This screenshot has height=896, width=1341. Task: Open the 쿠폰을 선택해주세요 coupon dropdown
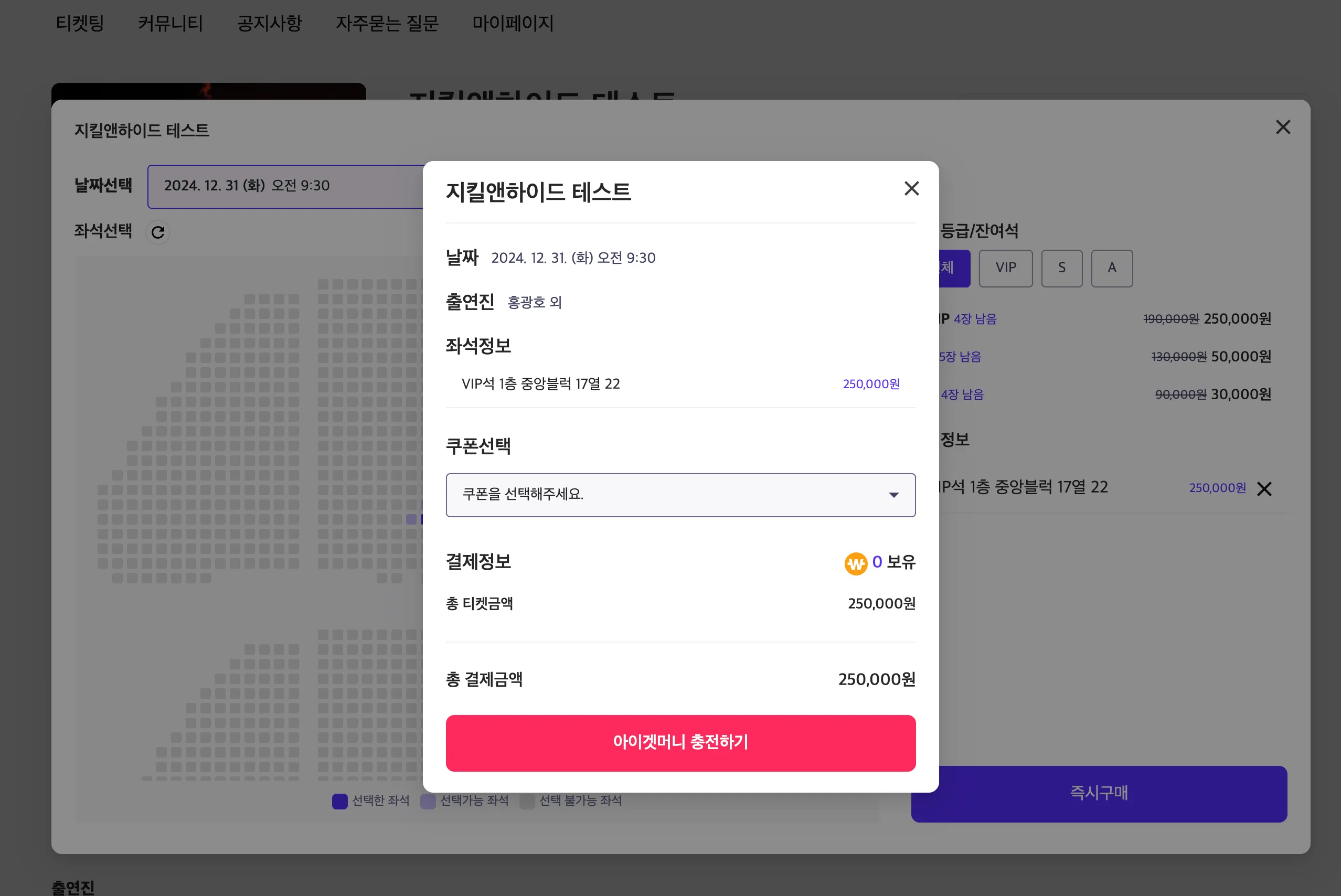[680, 495]
